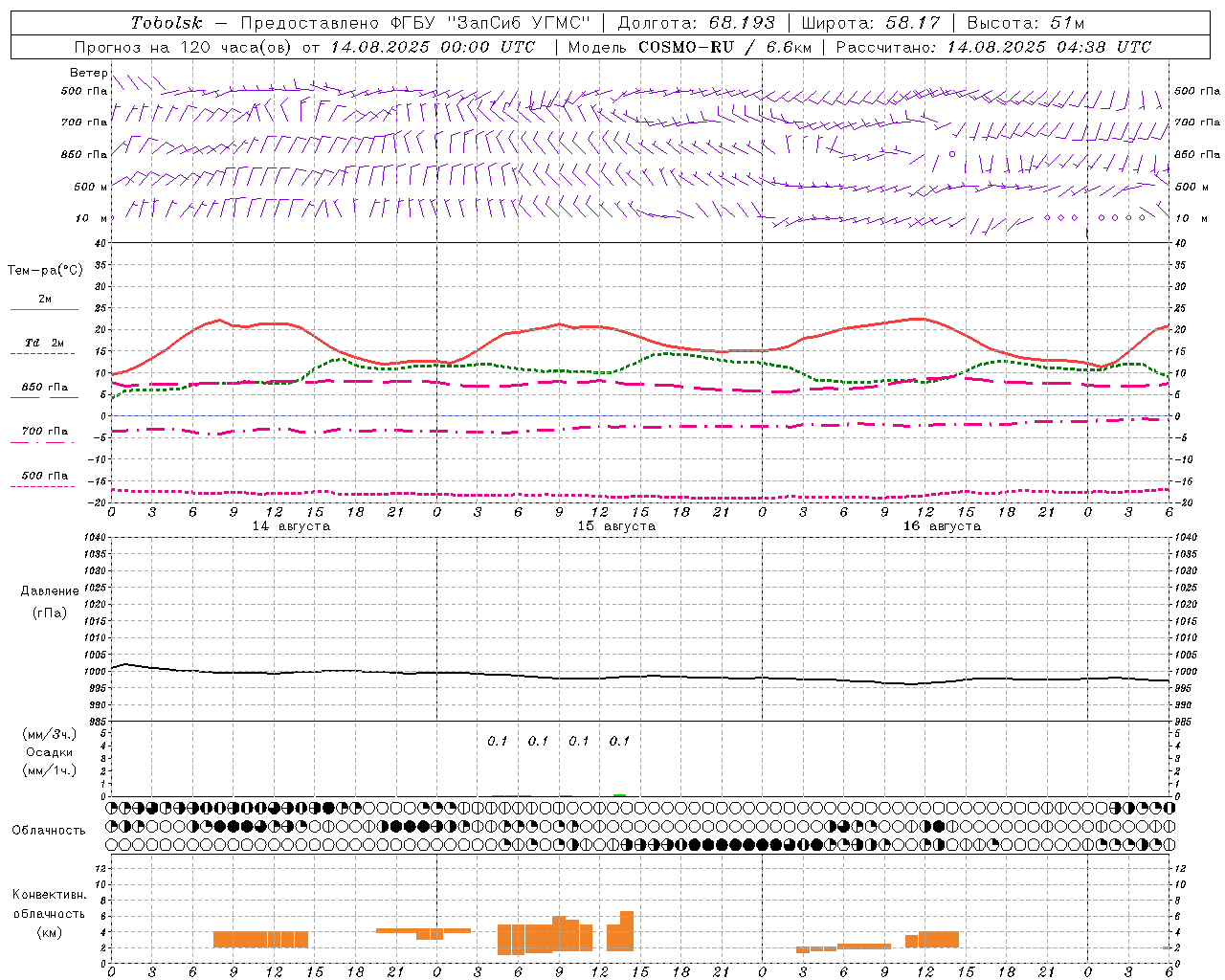Click the small green precipitation bar on 15 августа
Image resolution: width=1225 pixels, height=980 pixels.
point(619,795)
